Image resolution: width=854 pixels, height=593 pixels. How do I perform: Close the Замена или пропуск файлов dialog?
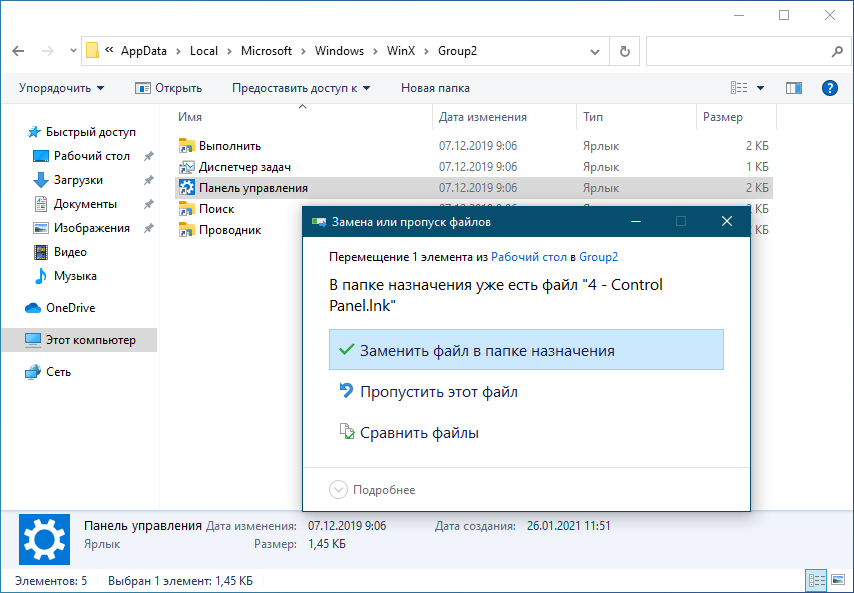click(x=727, y=221)
